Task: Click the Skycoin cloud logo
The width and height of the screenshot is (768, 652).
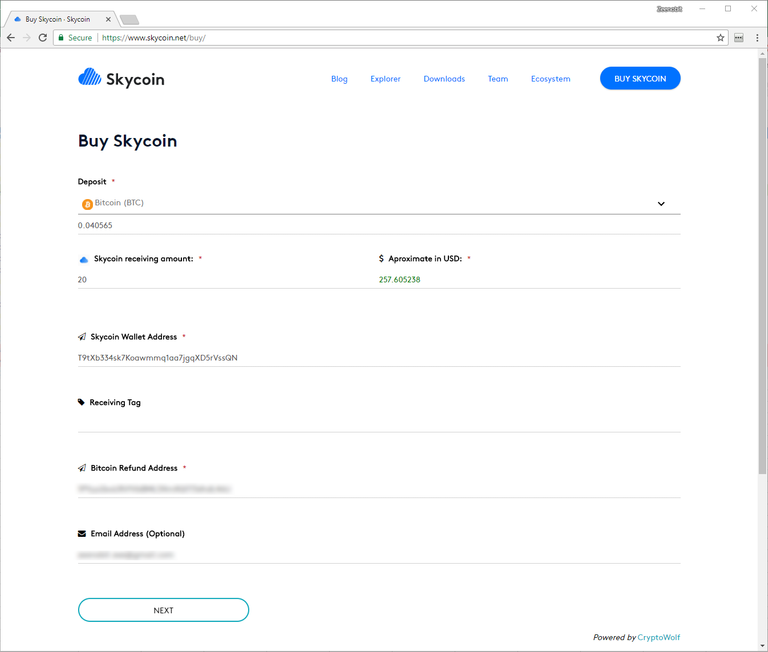Action: (x=90, y=77)
